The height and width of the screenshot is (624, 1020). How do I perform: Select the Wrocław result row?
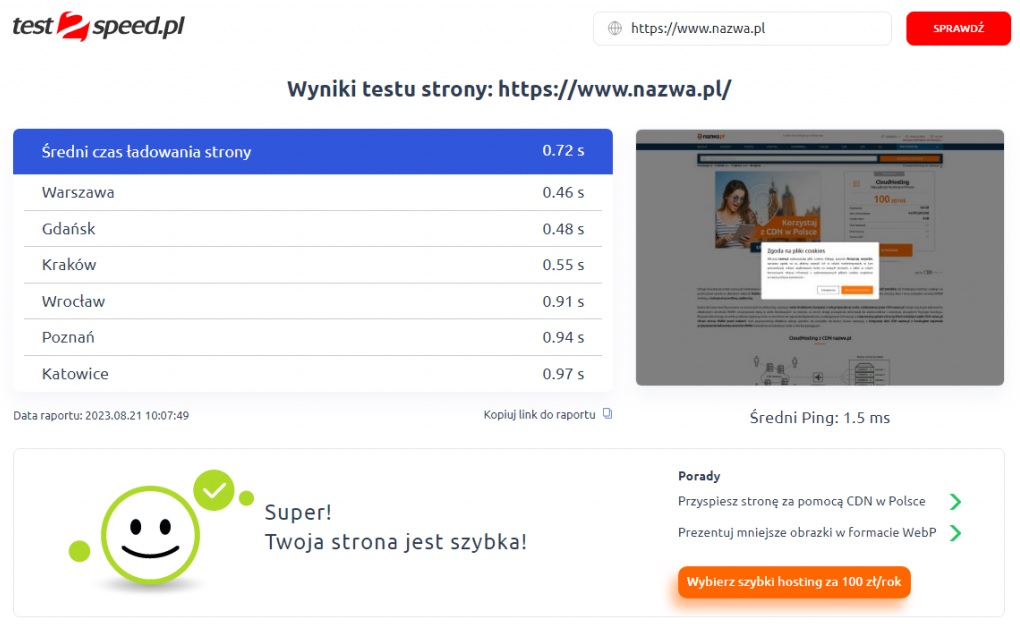312,301
